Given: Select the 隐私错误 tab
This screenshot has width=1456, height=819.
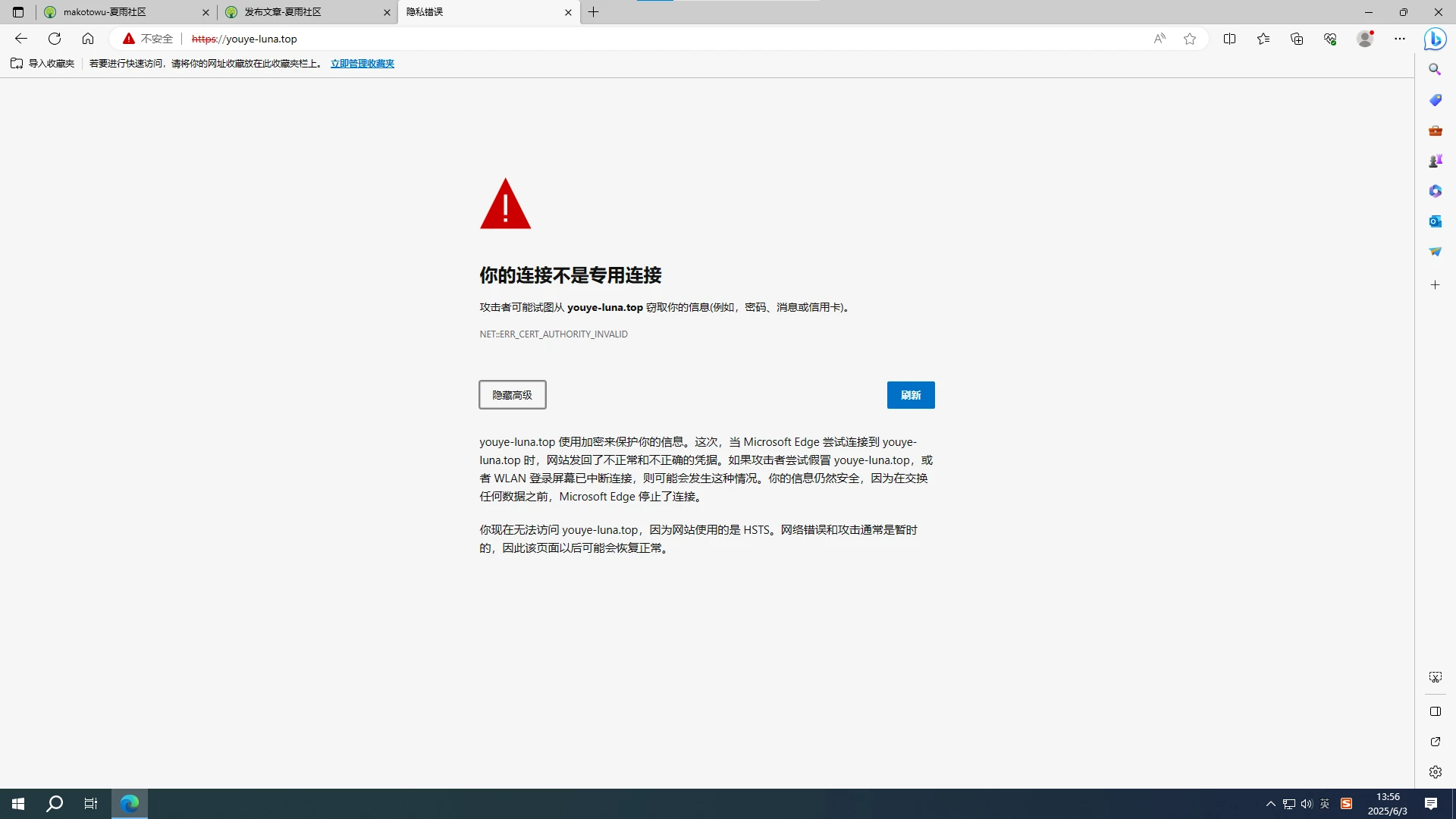Looking at the screenshot, I should point(489,12).
